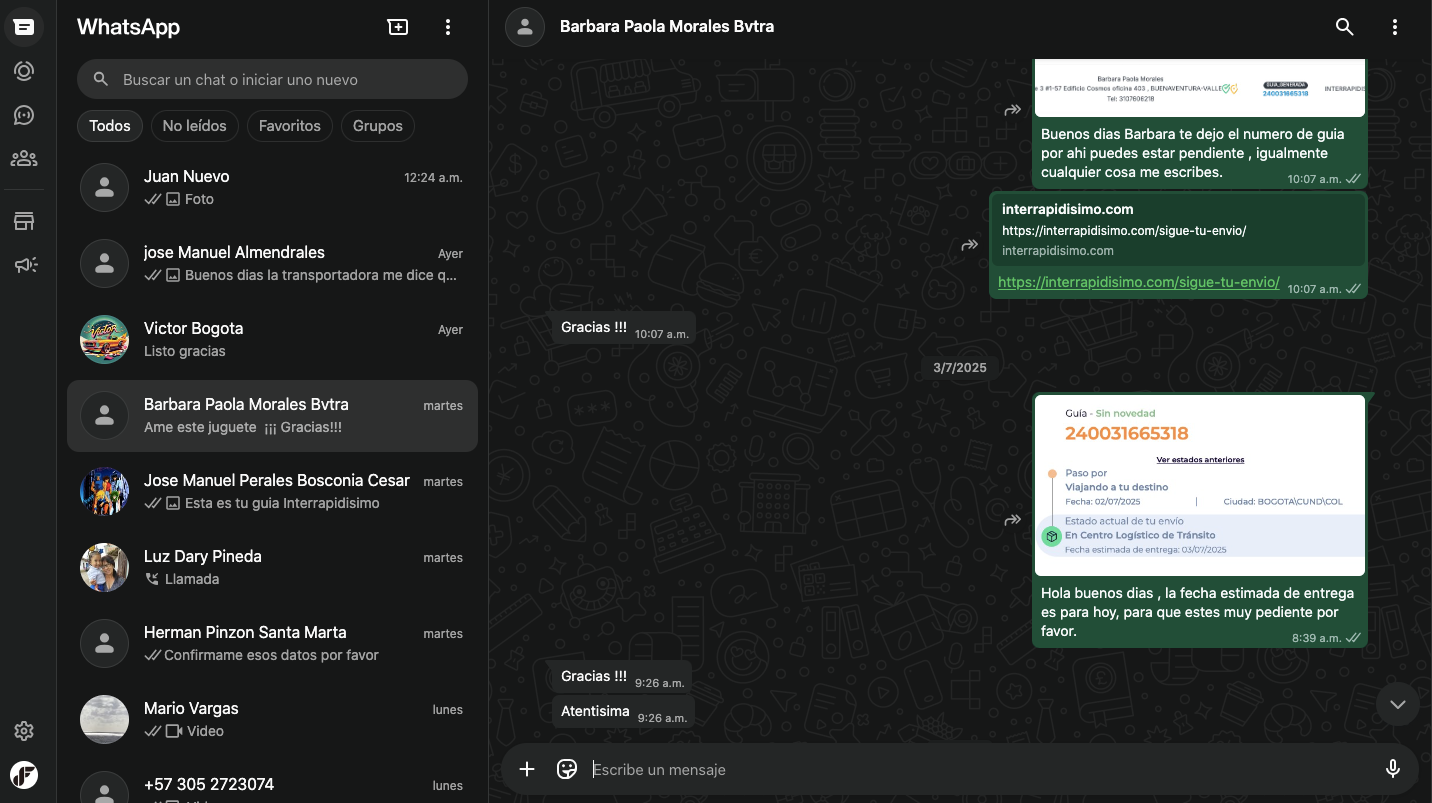
Task: Open Settings gear icon
Action: click(x=24, y=731)
